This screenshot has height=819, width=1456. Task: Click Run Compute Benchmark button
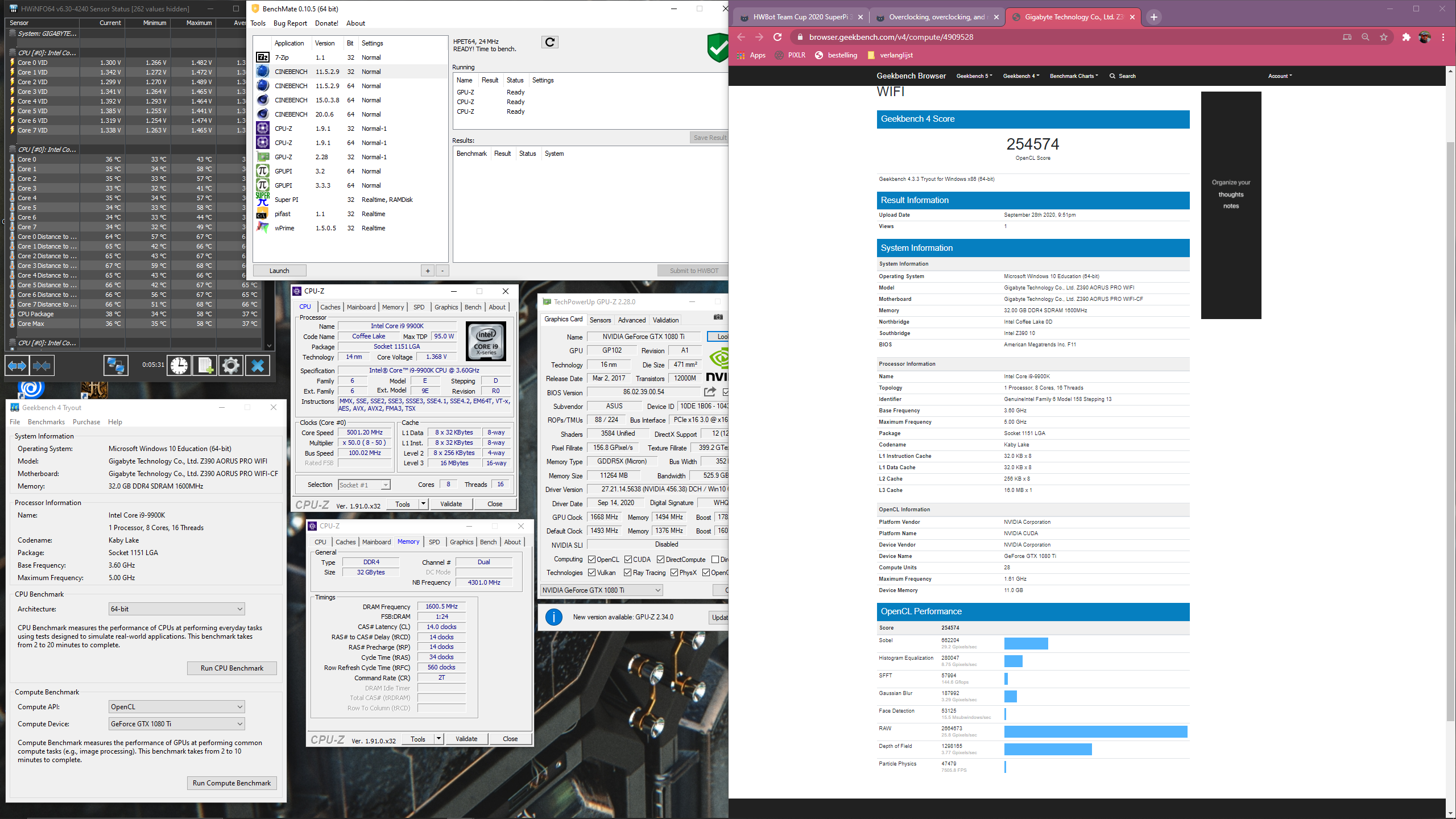[232, 783]
